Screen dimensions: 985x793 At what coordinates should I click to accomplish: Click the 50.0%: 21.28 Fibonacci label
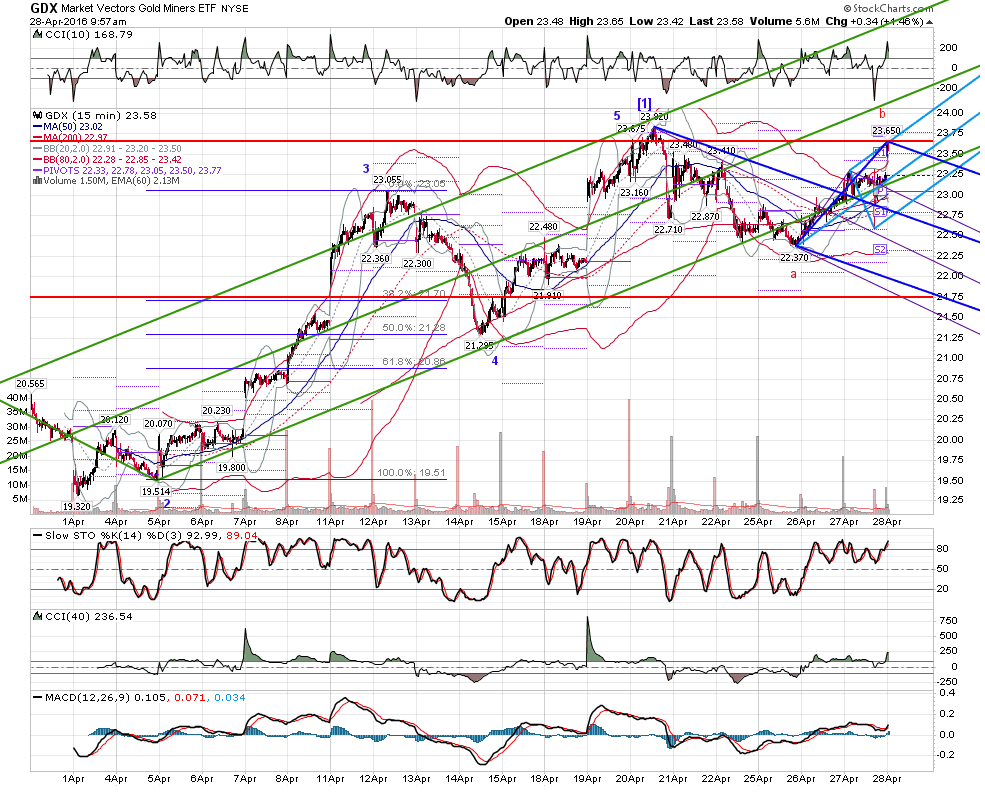coord(414,328)
